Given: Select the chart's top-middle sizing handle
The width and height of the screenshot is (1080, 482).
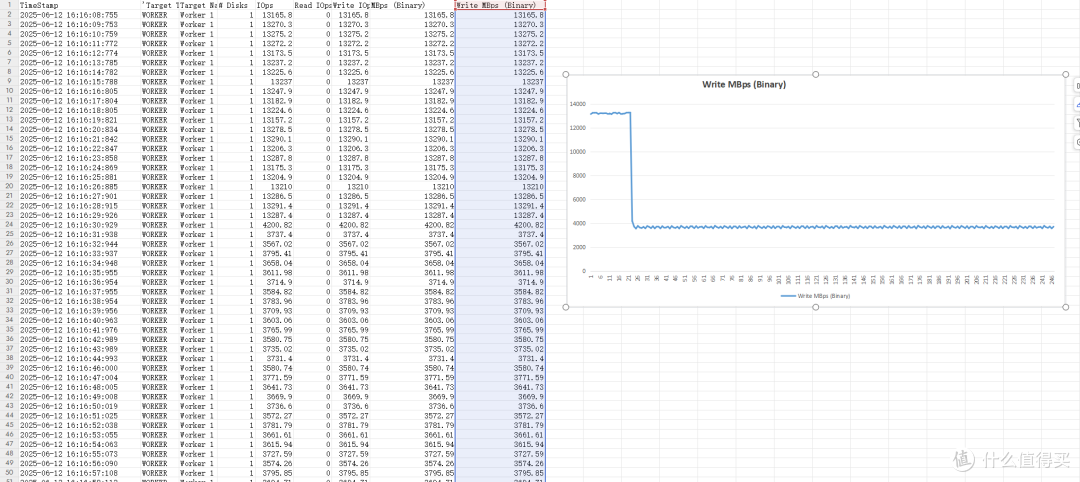Looking at the screenshot, I should pos(816,75).
